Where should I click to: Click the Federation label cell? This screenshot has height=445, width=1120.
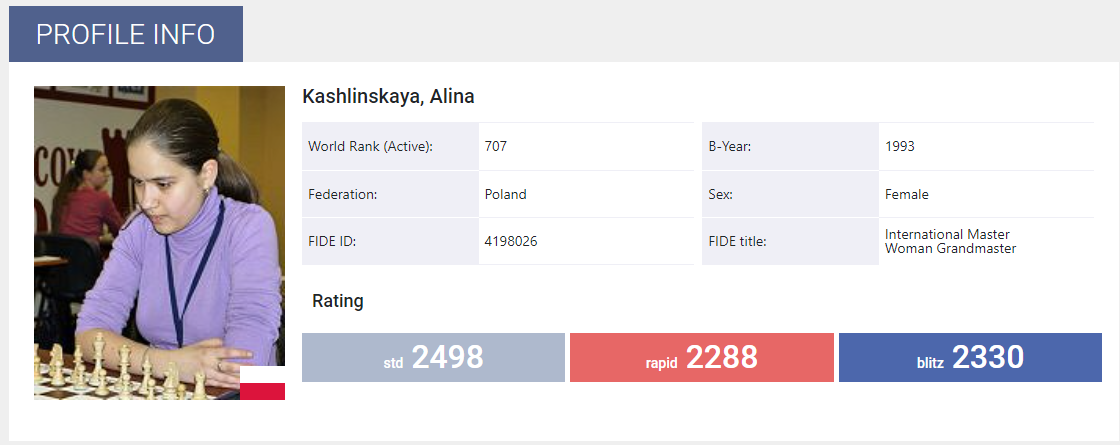391,194
